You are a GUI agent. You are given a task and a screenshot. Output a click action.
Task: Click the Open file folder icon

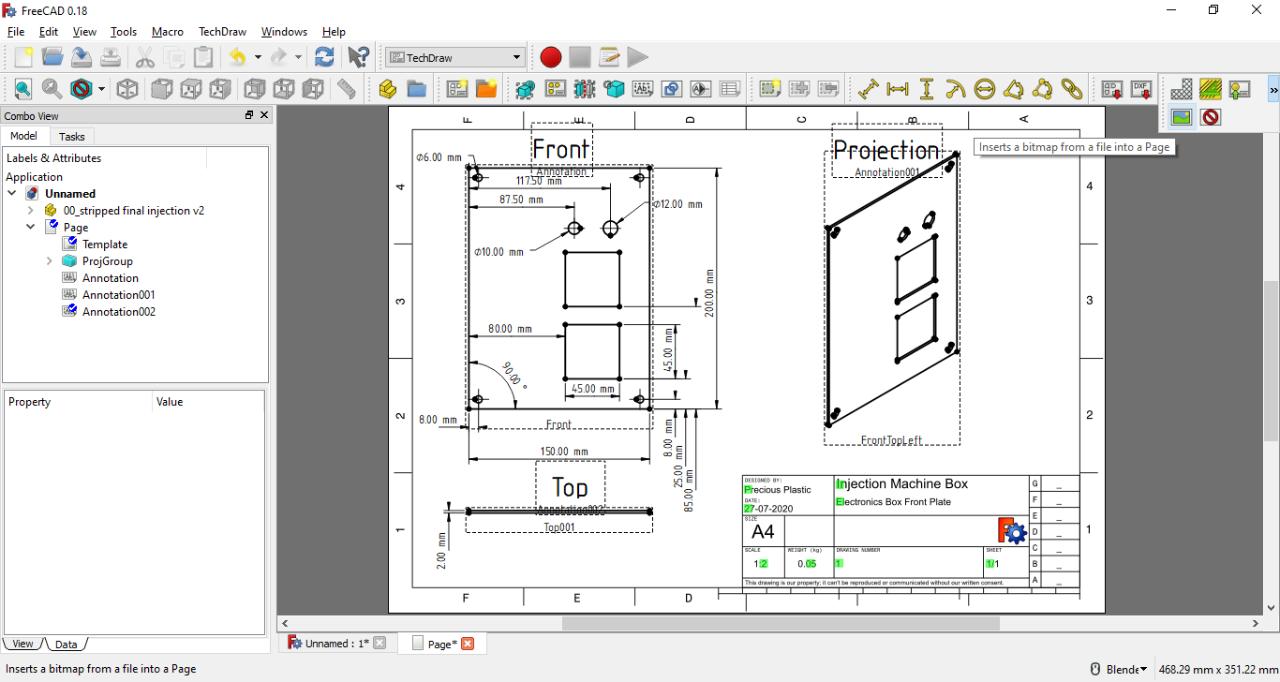tap(52, 58)
